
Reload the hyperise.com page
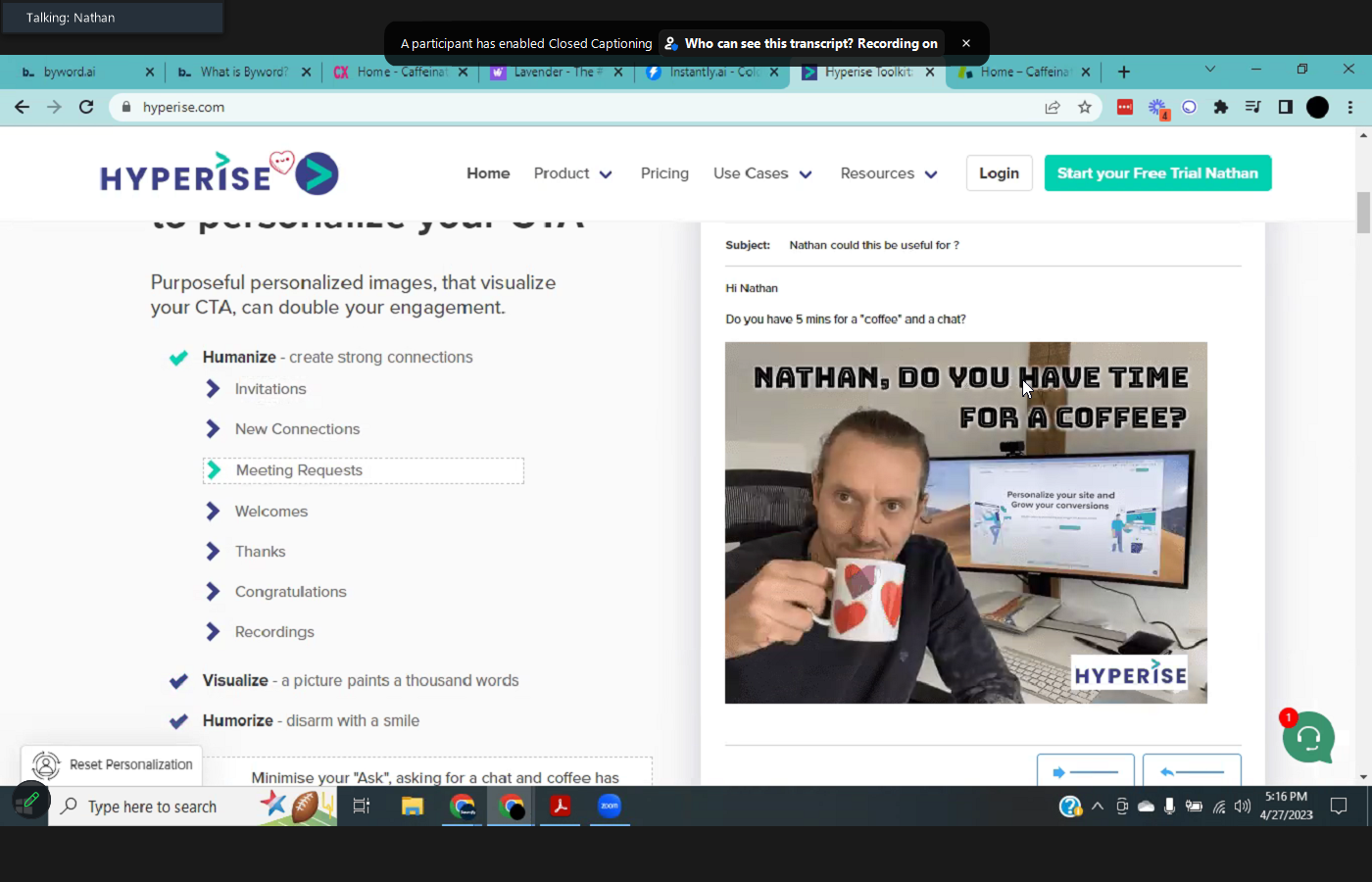[86, 107]
